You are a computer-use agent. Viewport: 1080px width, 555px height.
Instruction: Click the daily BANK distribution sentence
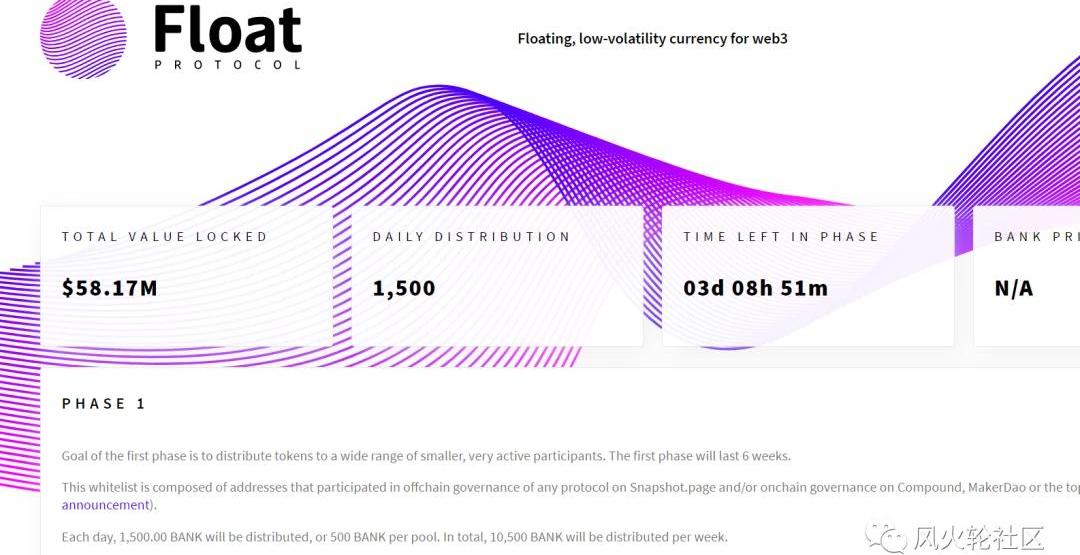[394, 536]
